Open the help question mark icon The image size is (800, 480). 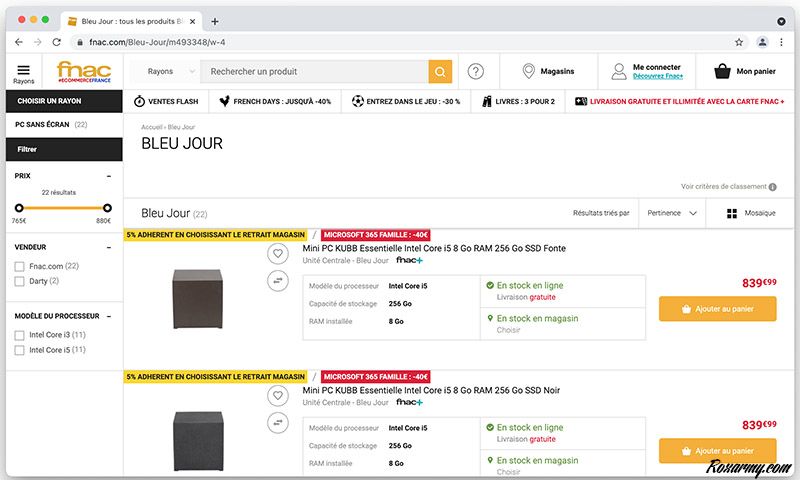pos(476,72)
